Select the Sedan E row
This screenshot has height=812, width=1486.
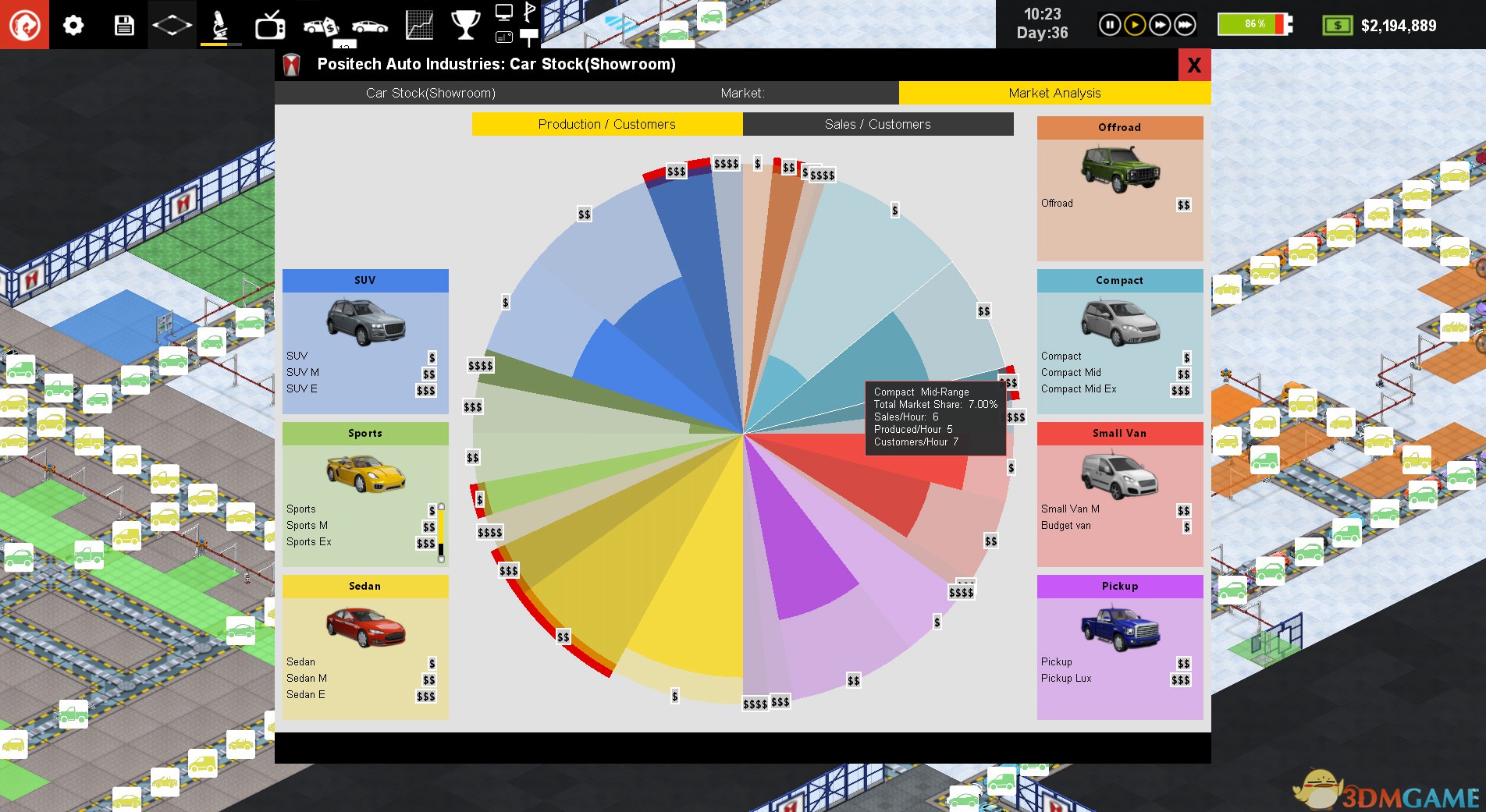click(361, 695)
